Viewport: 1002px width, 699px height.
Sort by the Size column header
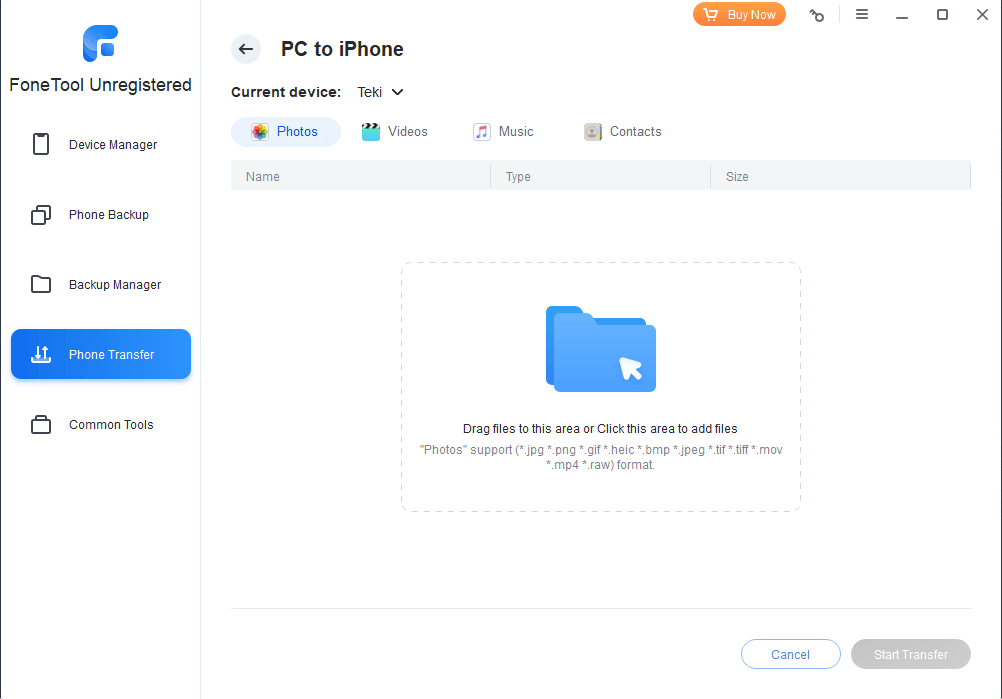pos(840,176)
